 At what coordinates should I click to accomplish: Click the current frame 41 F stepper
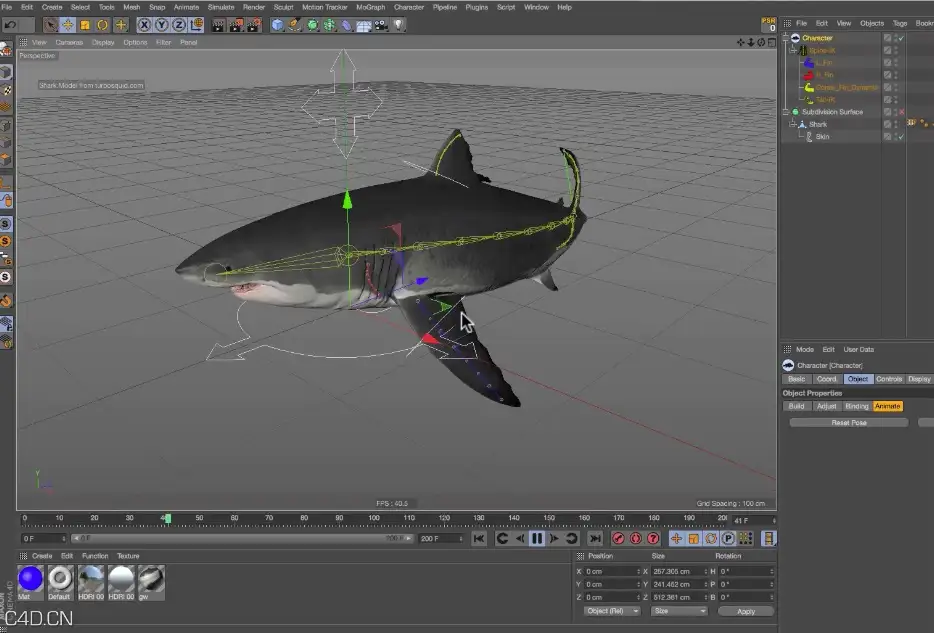click(x=774, y=520)
